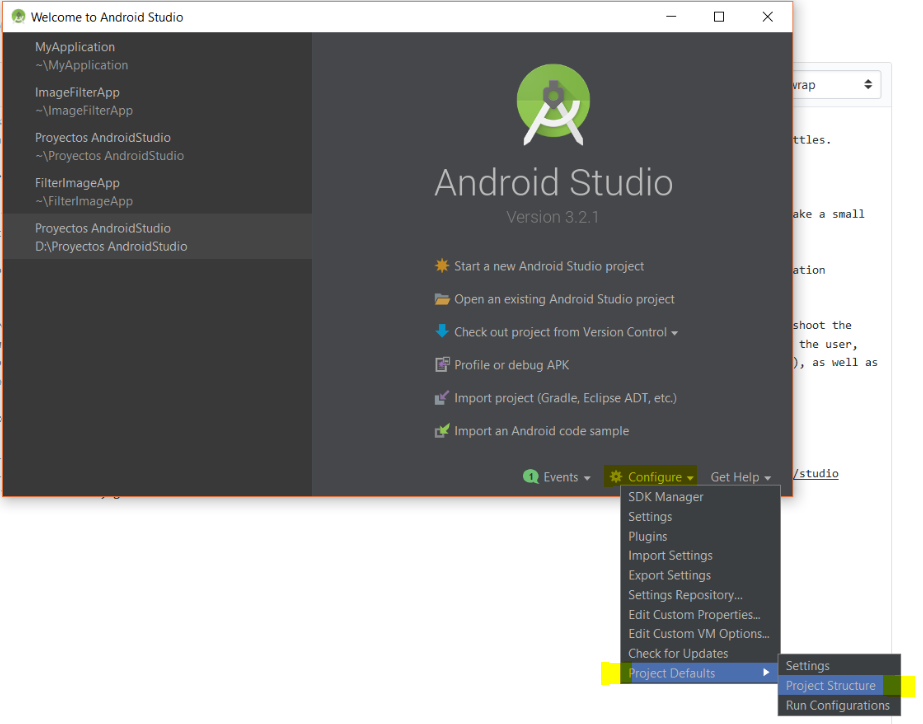Select Import Settings menu entry
The height and width of the screenshot is (724, 923).
pyautogui.click(x=700, y=556)
